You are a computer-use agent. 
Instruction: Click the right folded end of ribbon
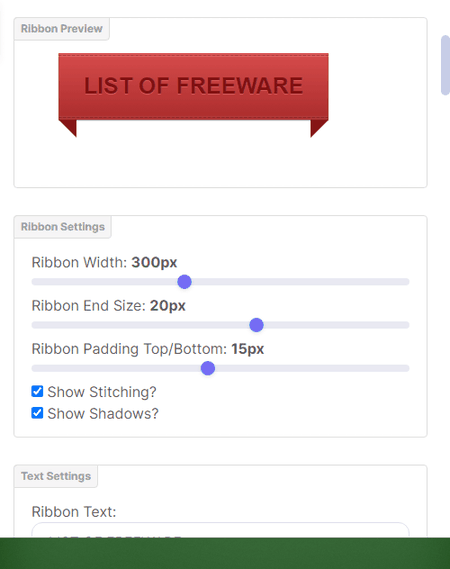[x=317, y=127]
